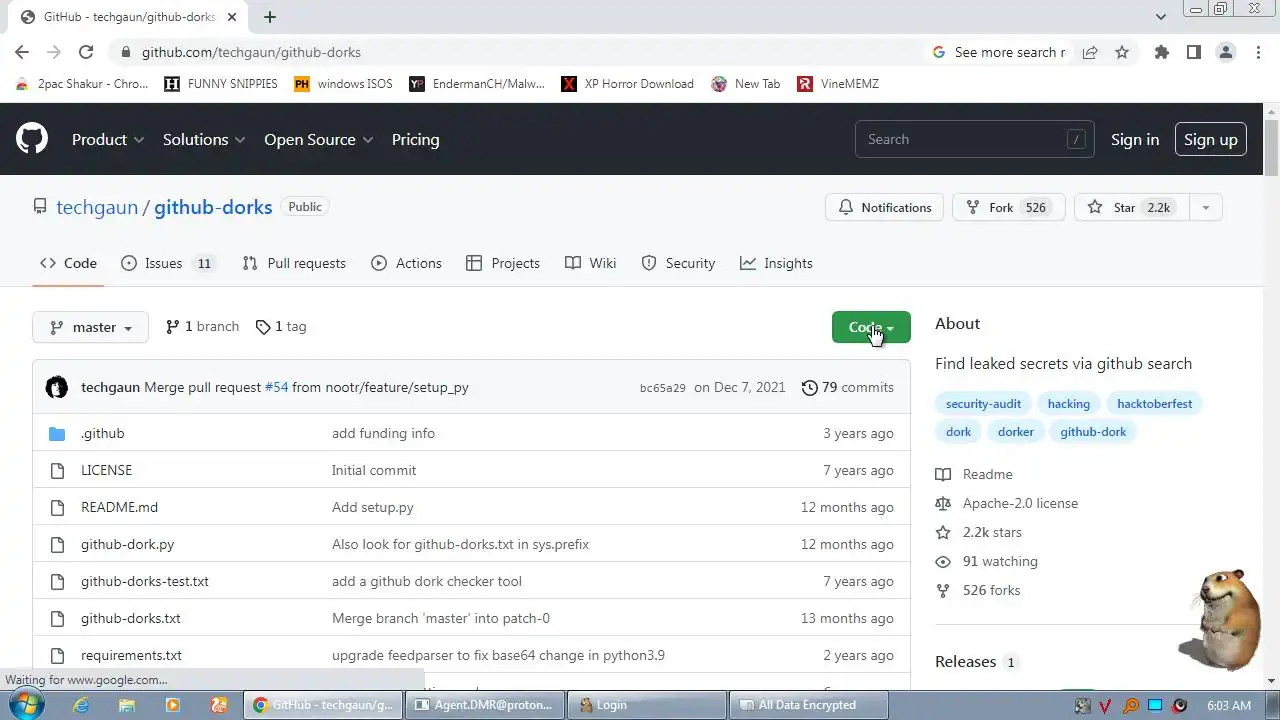Switch to the Pull requests tab
This screenshot has height=720, width=1280.
(x=294, y=263)
